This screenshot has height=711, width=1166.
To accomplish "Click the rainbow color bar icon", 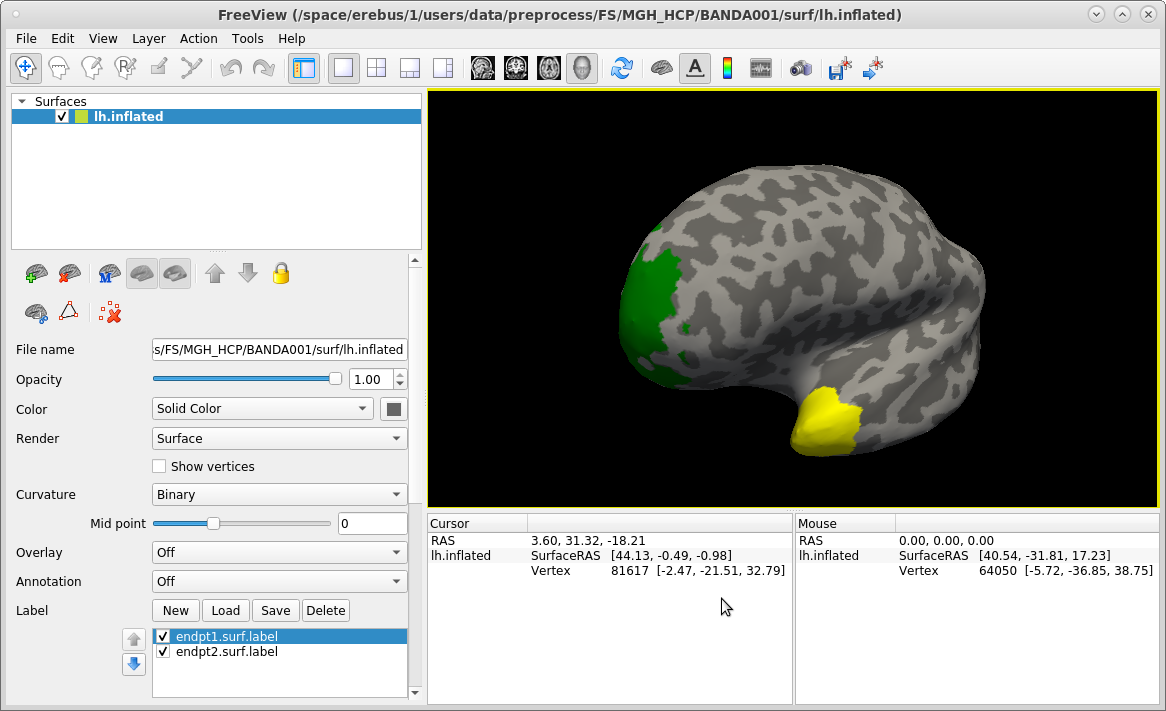I will click(727, 68).
